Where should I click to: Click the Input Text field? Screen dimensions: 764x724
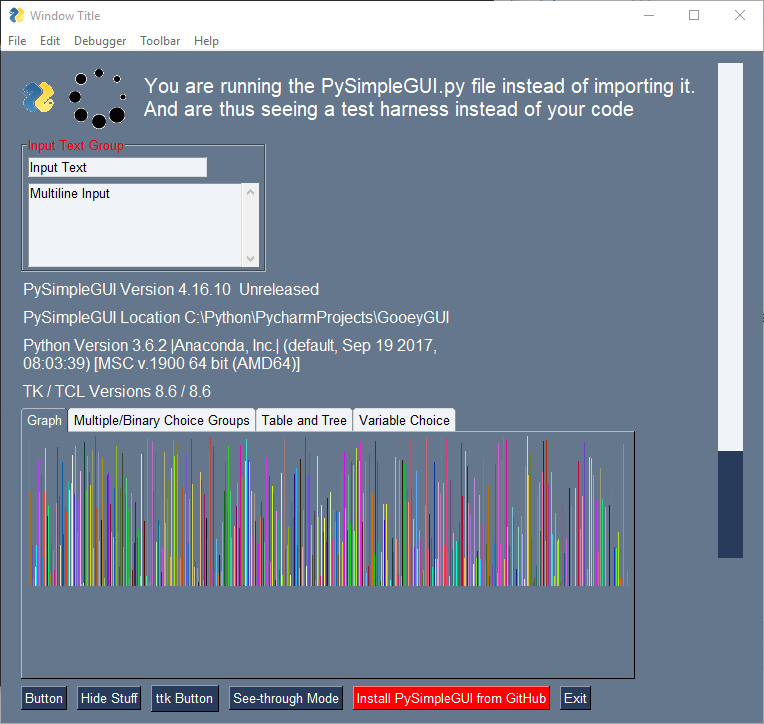click(x=117, y=167)
